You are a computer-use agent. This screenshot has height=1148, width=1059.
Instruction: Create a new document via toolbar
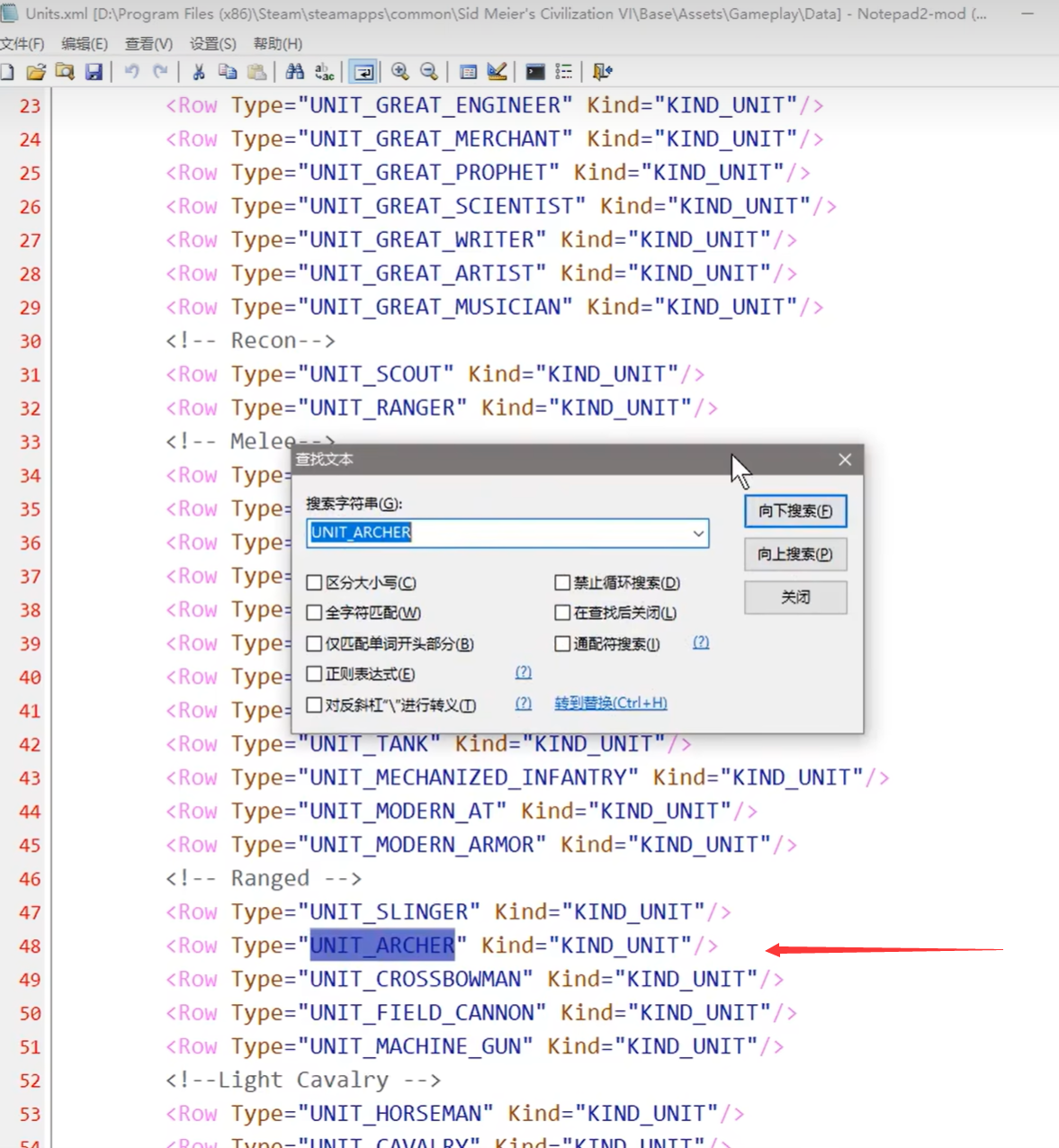point(7,72)
